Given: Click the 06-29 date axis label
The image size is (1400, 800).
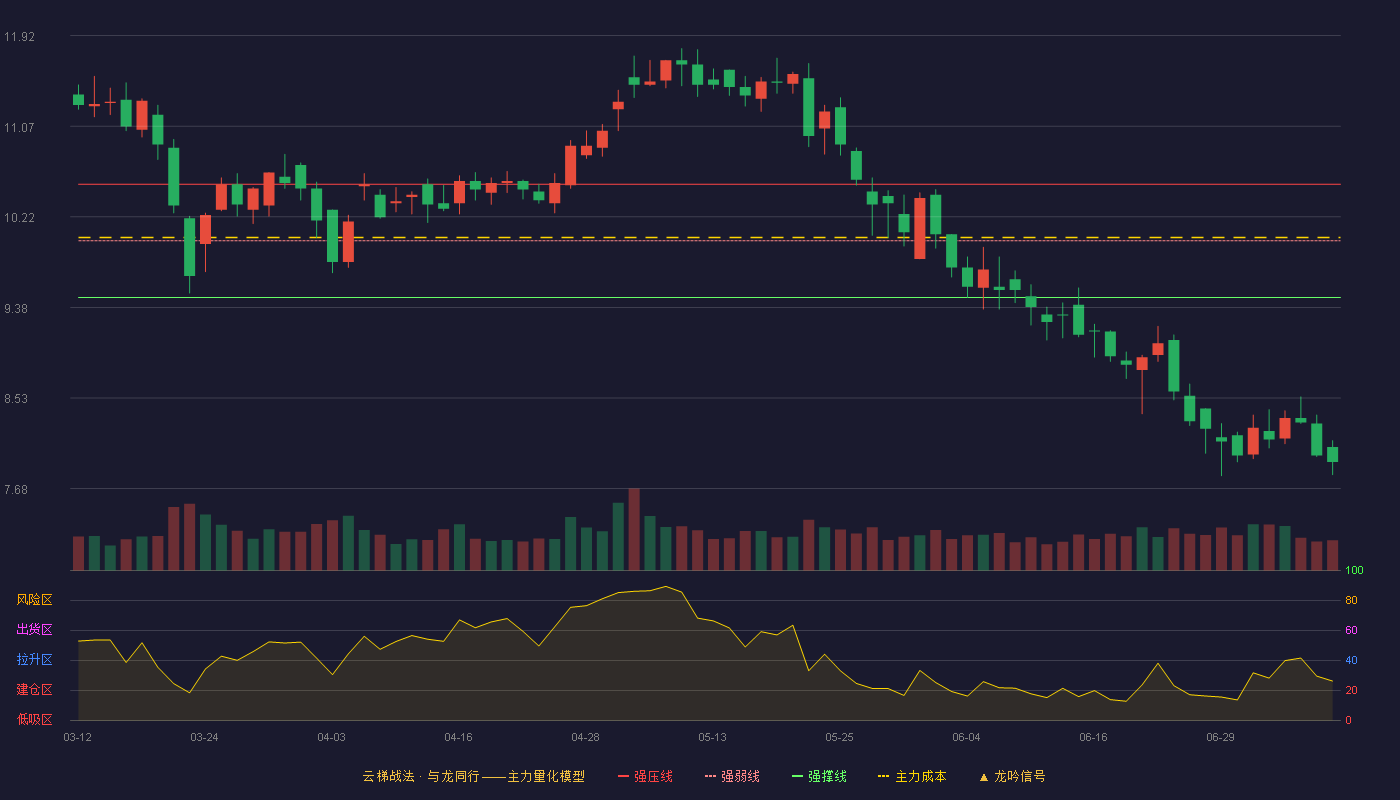Looking at the screenshot, I should click(x=1220, y=737).
